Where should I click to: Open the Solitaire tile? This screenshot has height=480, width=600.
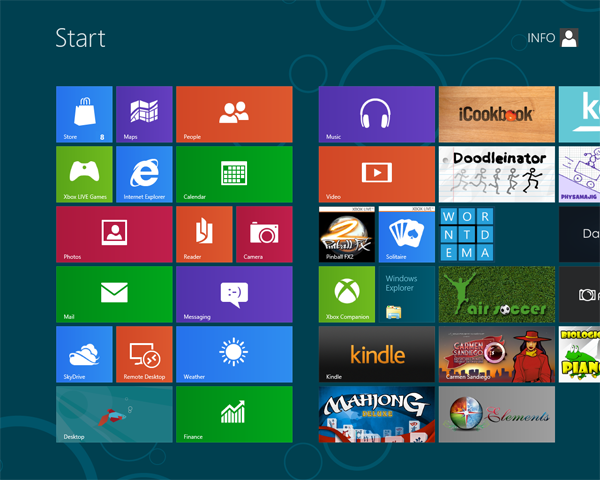pyautogui.click(x=407, y=234)
